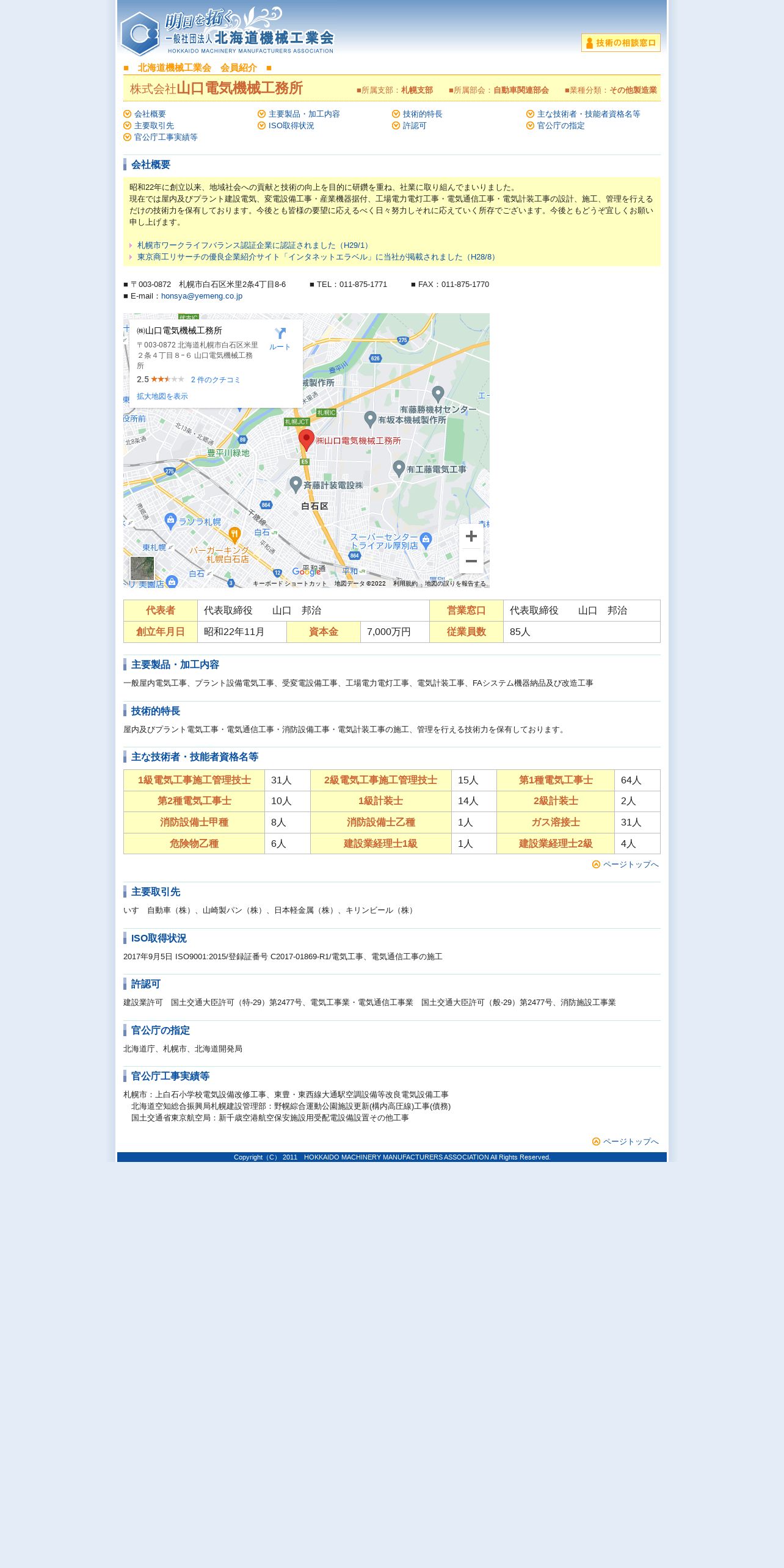The height and width of the screenshot is (1568, 784).
Task: Click the 営業窓口 header cell
Action: pyautogui.click(x=466, y=611)
